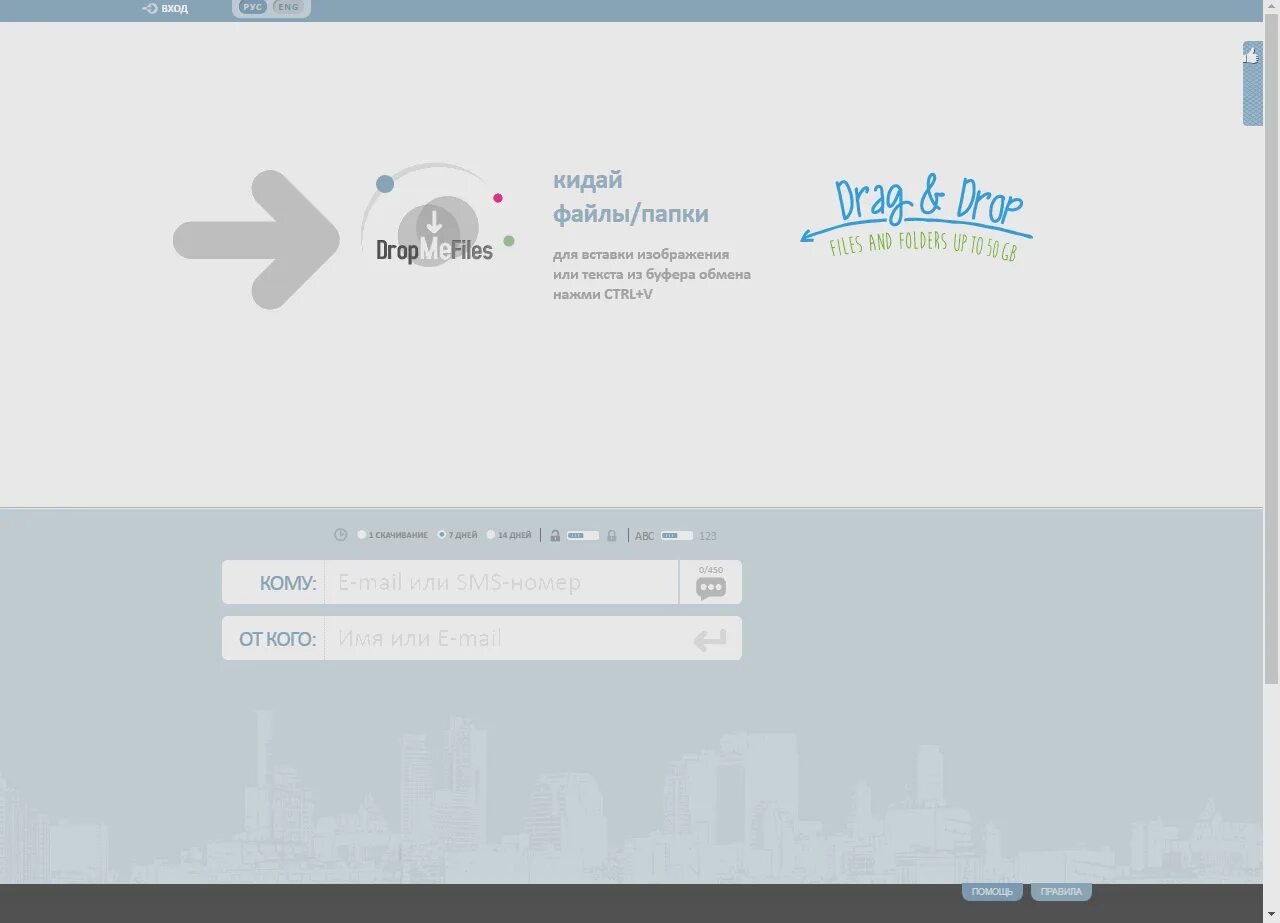Screen dimensions: 1280x923
Task: Select the 1 скачивание option
Action: point(393,535)
